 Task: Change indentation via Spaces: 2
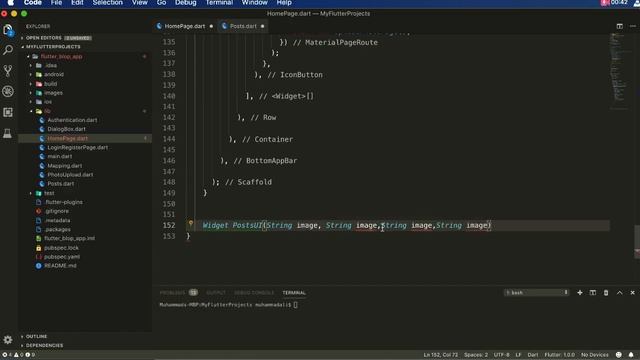point(476,355)
